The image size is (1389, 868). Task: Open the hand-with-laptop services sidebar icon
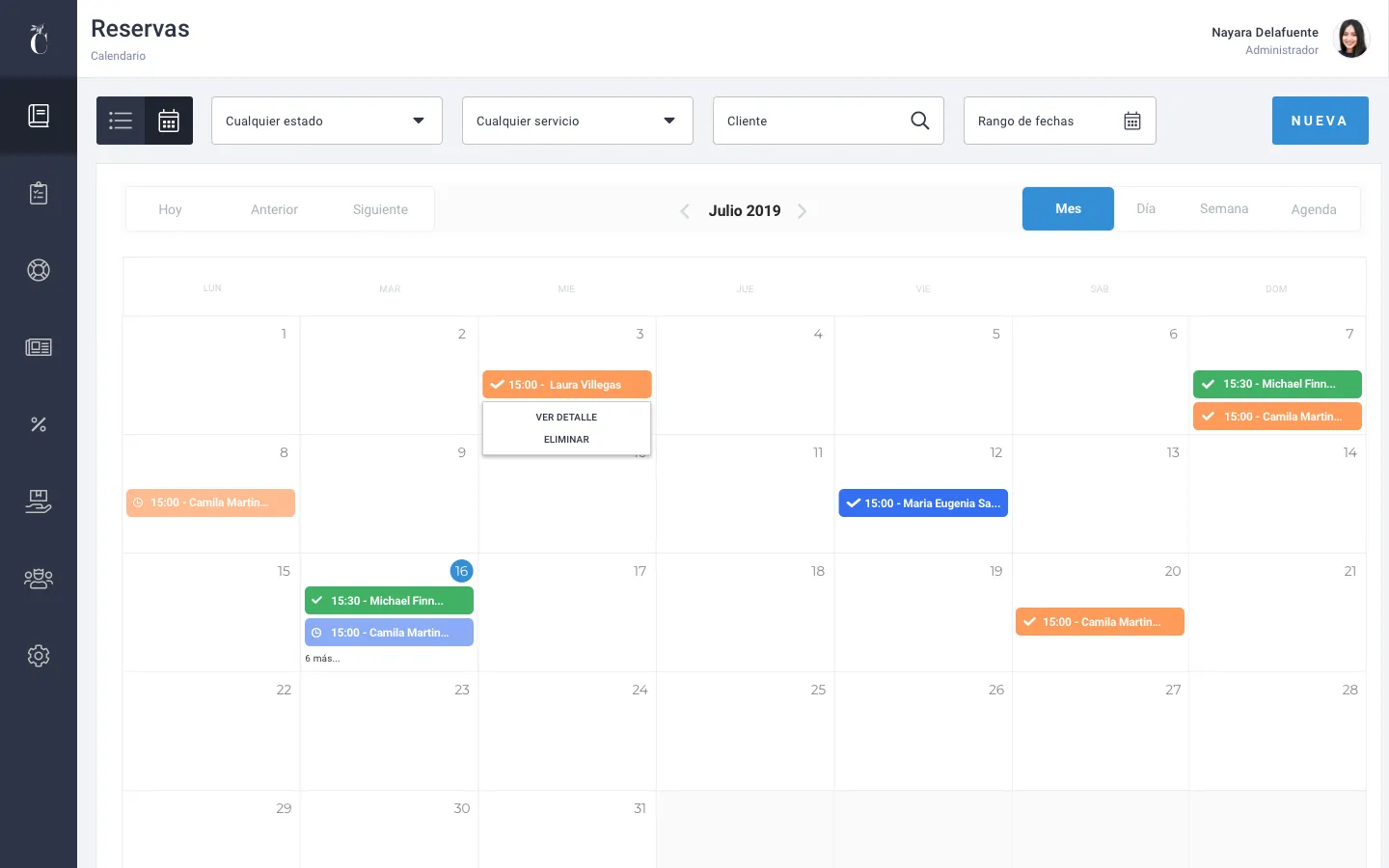tap(39, 502)
